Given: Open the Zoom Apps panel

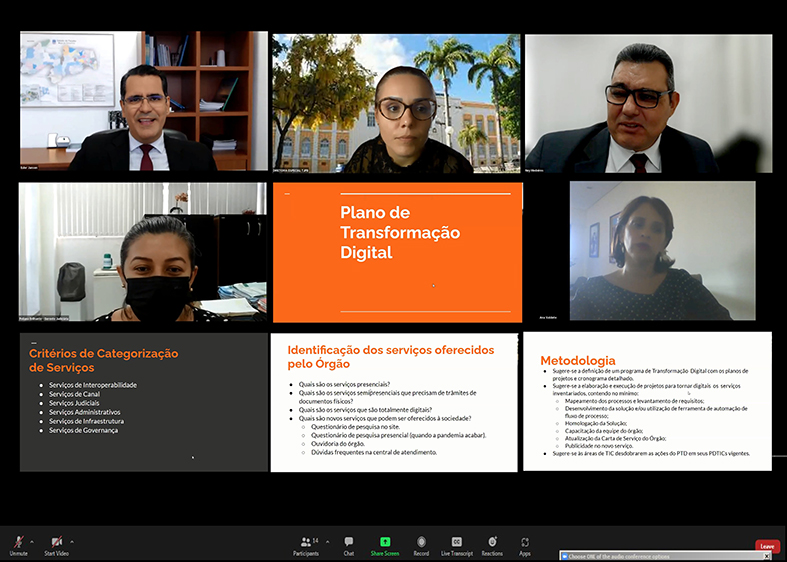Looking at the screenshot, I should [525, 546].
